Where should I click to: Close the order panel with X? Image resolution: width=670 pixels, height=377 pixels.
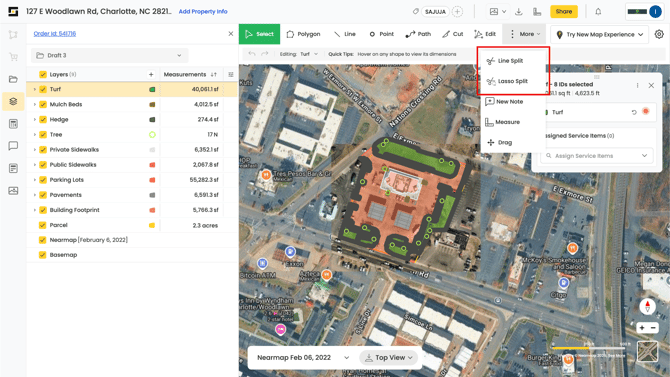point(231,33)
